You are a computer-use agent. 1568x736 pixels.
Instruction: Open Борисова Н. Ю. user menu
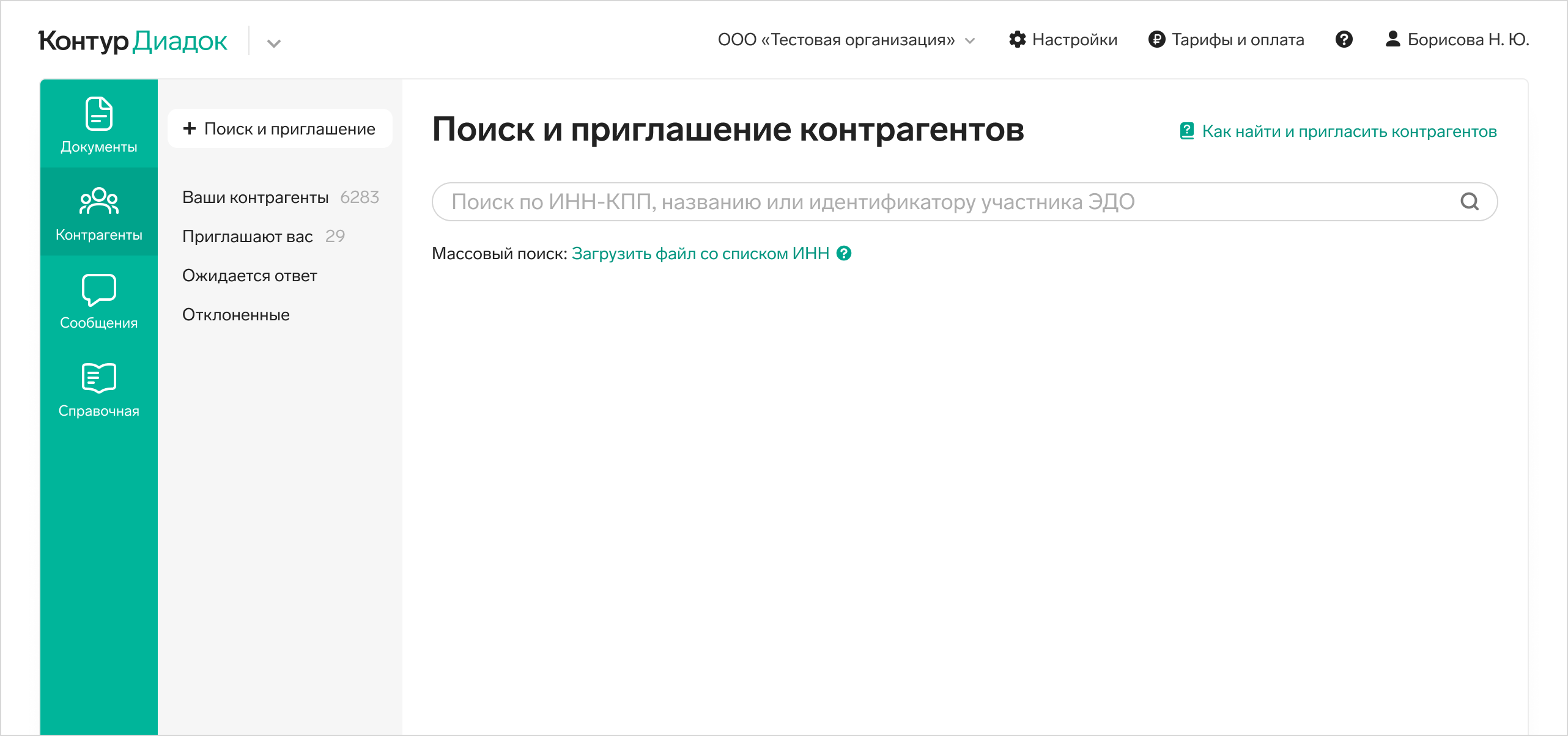1457,40
